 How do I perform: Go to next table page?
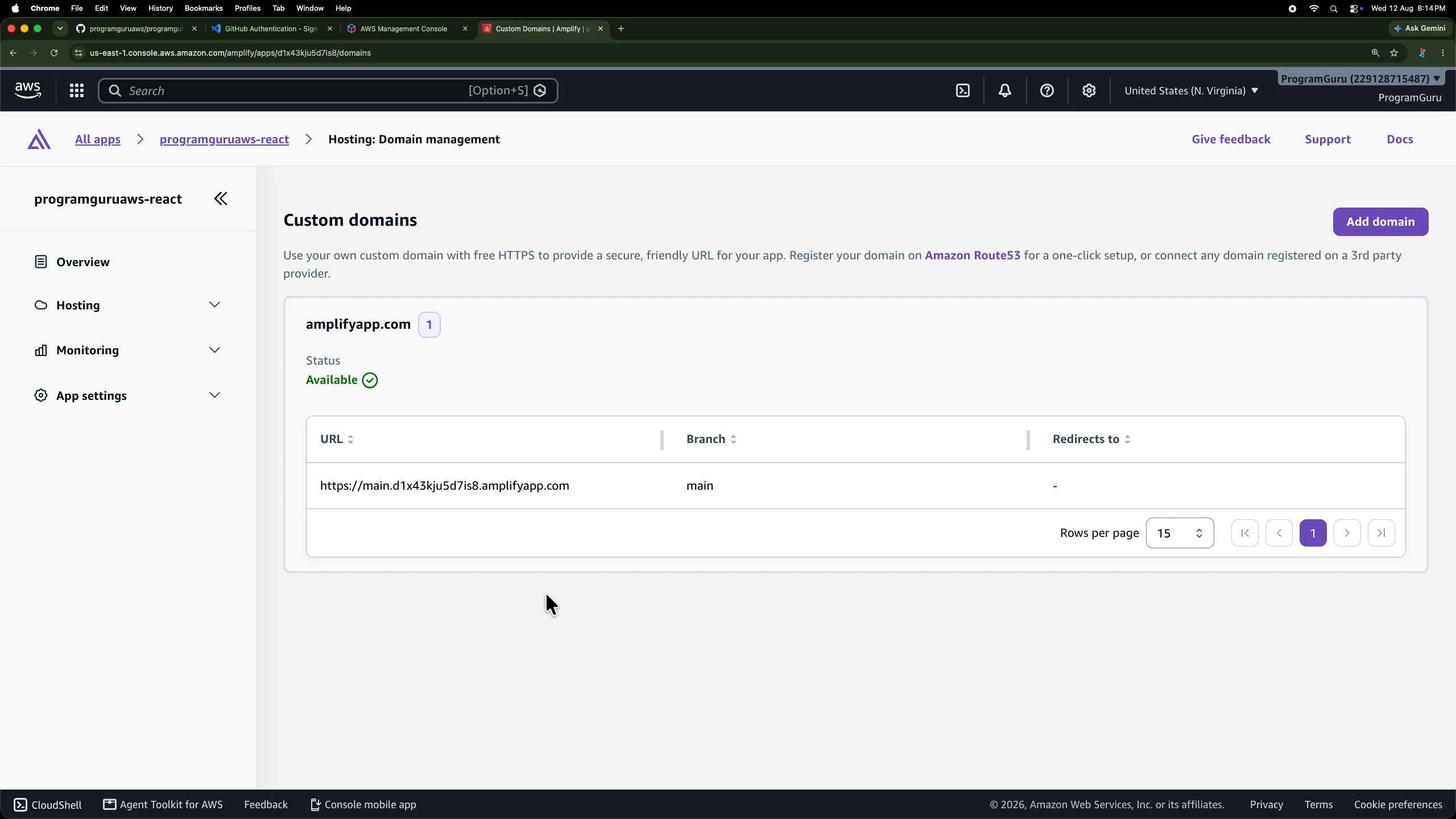[1347, 533]
